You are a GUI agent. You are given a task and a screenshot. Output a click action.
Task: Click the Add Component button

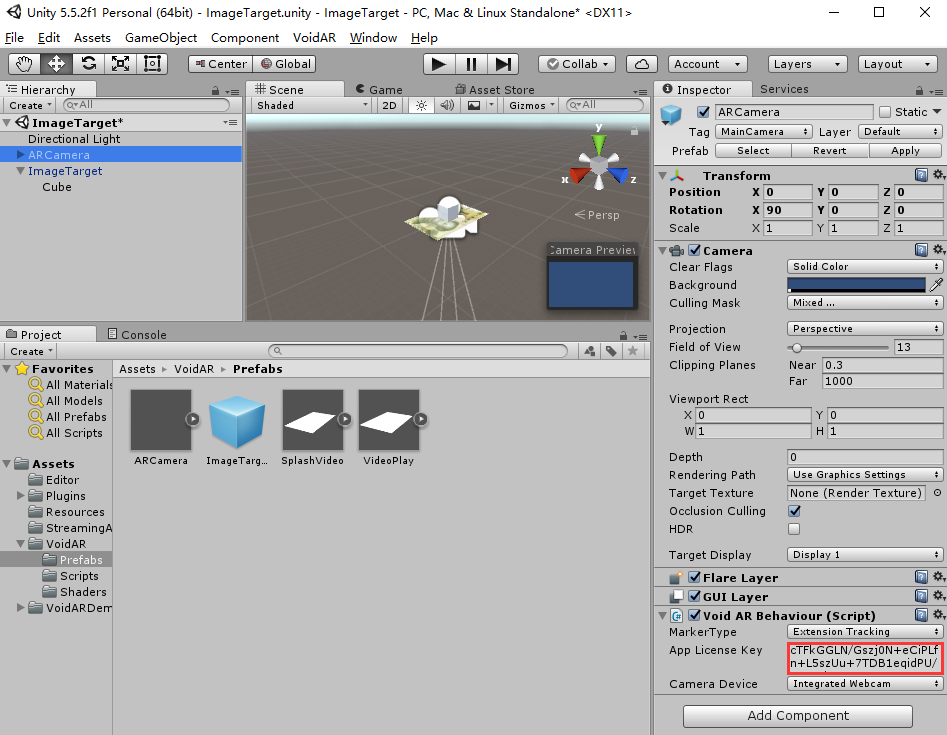click(798, 716)
